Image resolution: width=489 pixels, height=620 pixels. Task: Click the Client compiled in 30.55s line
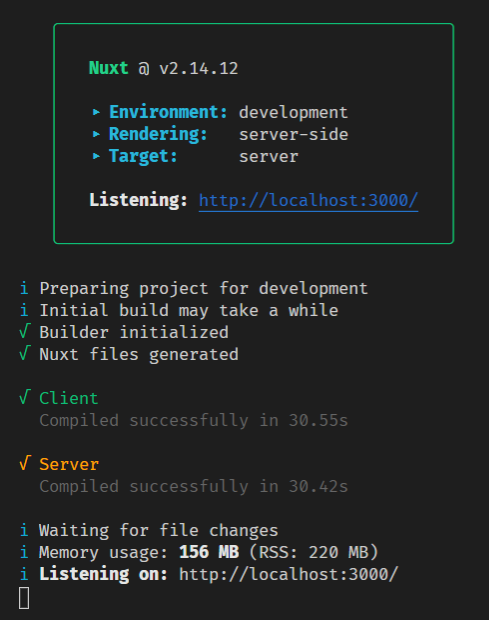pos(194,420)
